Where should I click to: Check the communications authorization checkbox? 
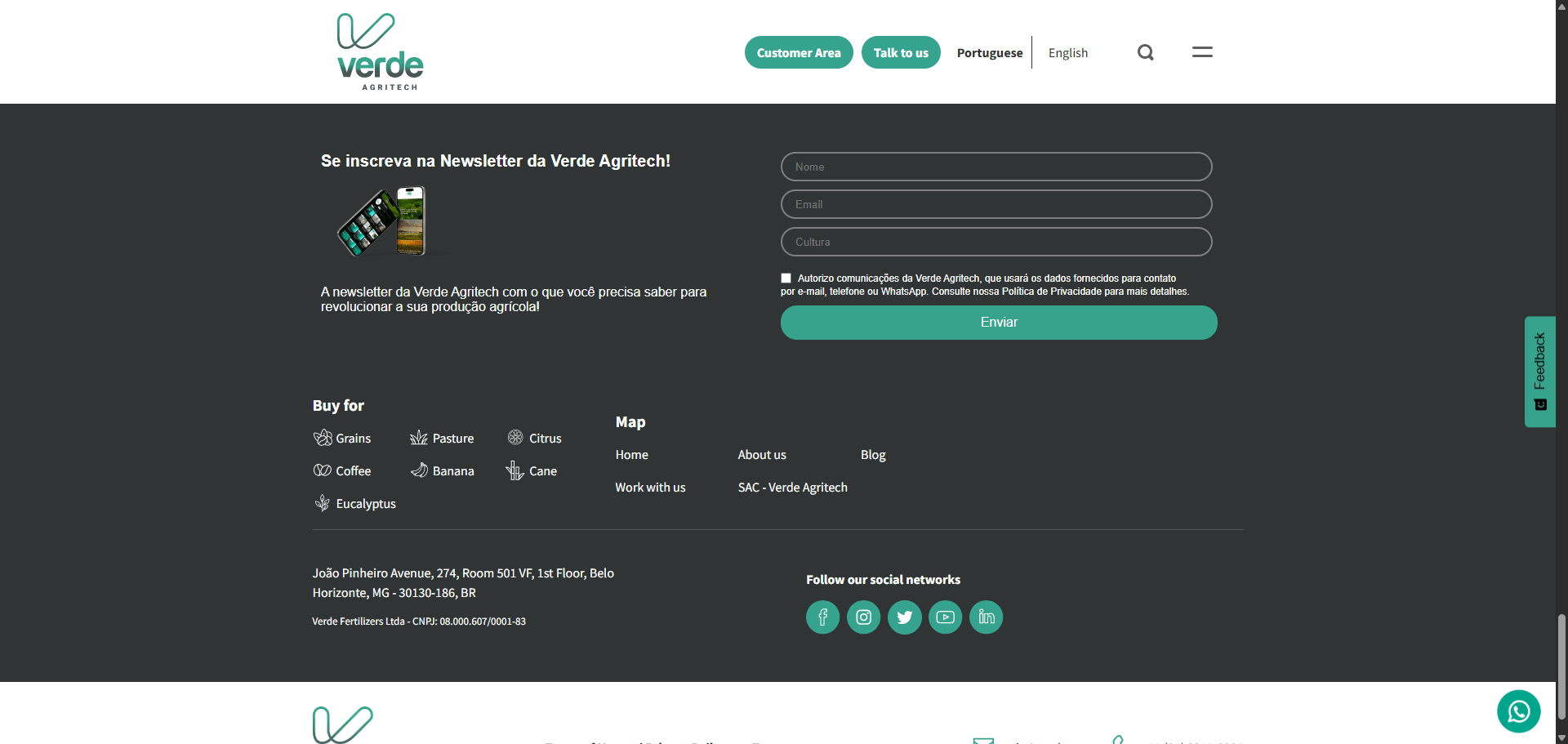tap(786, 278)
